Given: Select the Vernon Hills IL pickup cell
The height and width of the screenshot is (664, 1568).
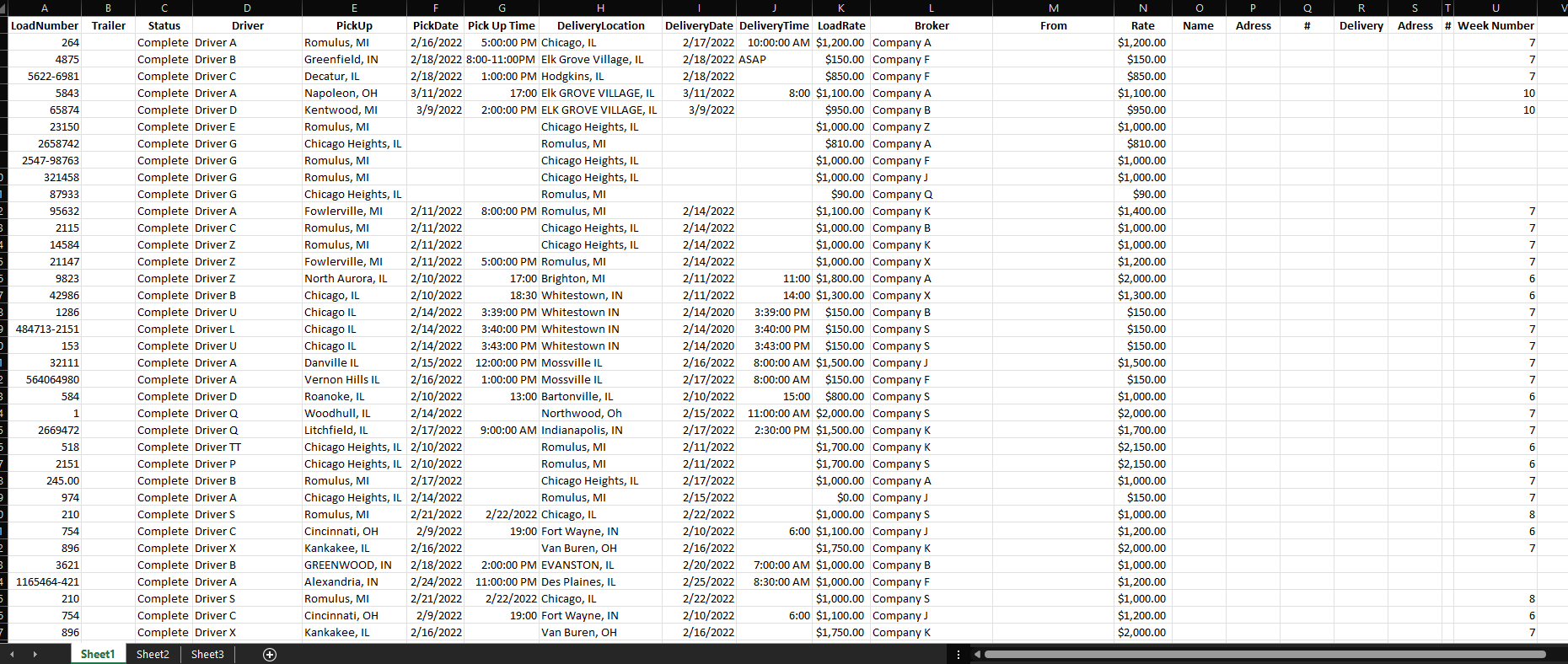Looking at the screenshot, I should (354, 379).
